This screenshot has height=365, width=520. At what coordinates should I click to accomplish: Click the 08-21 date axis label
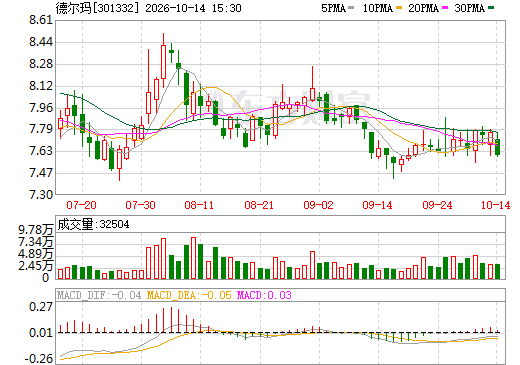coord(259,205)
